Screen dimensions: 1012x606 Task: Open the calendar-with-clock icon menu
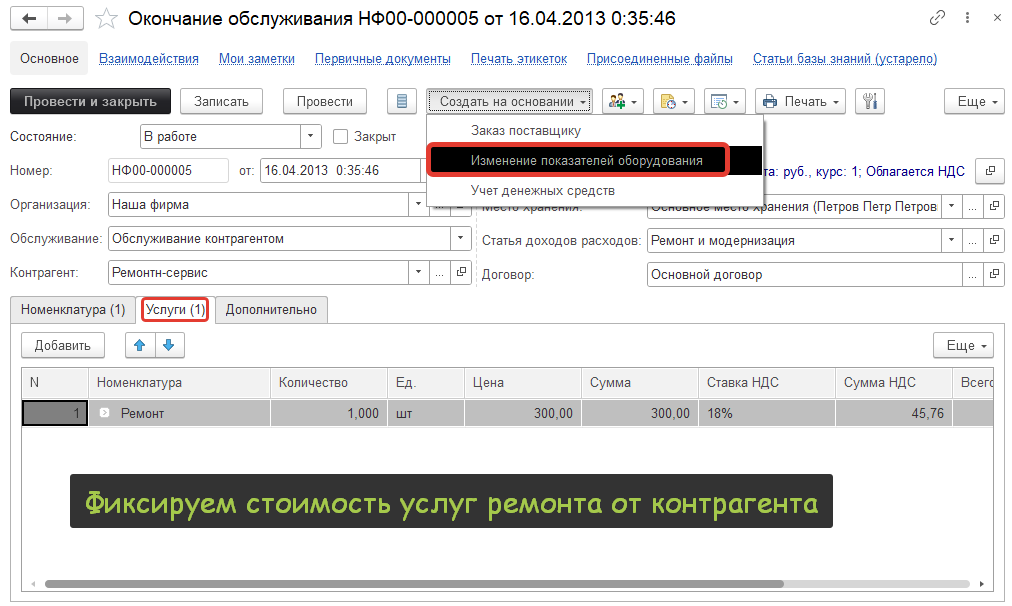724,101
